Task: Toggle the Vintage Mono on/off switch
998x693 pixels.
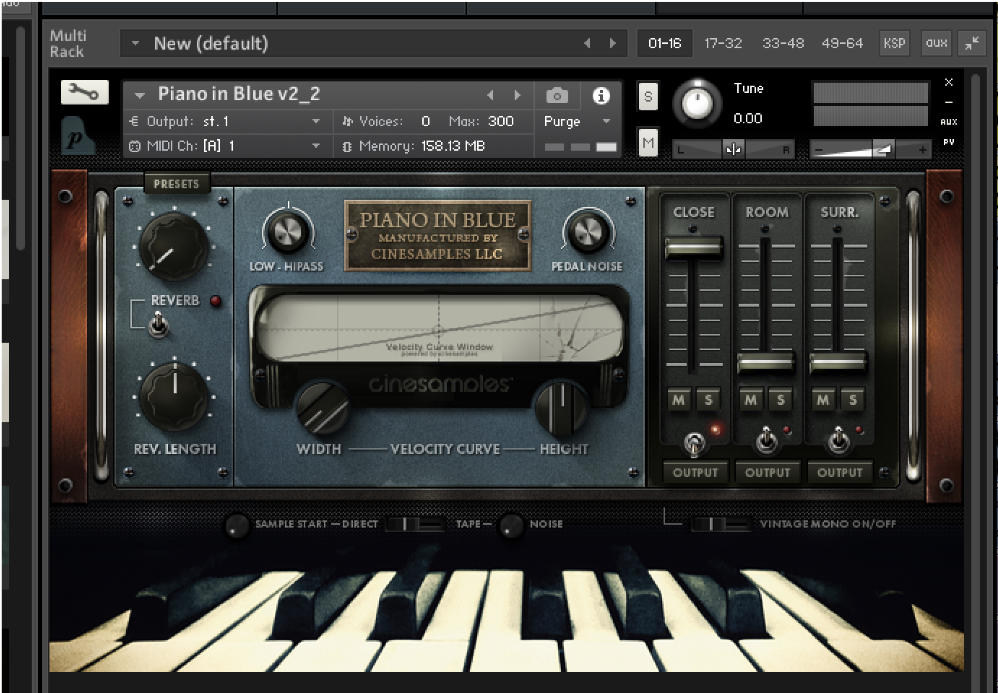Action: point(720,524)
